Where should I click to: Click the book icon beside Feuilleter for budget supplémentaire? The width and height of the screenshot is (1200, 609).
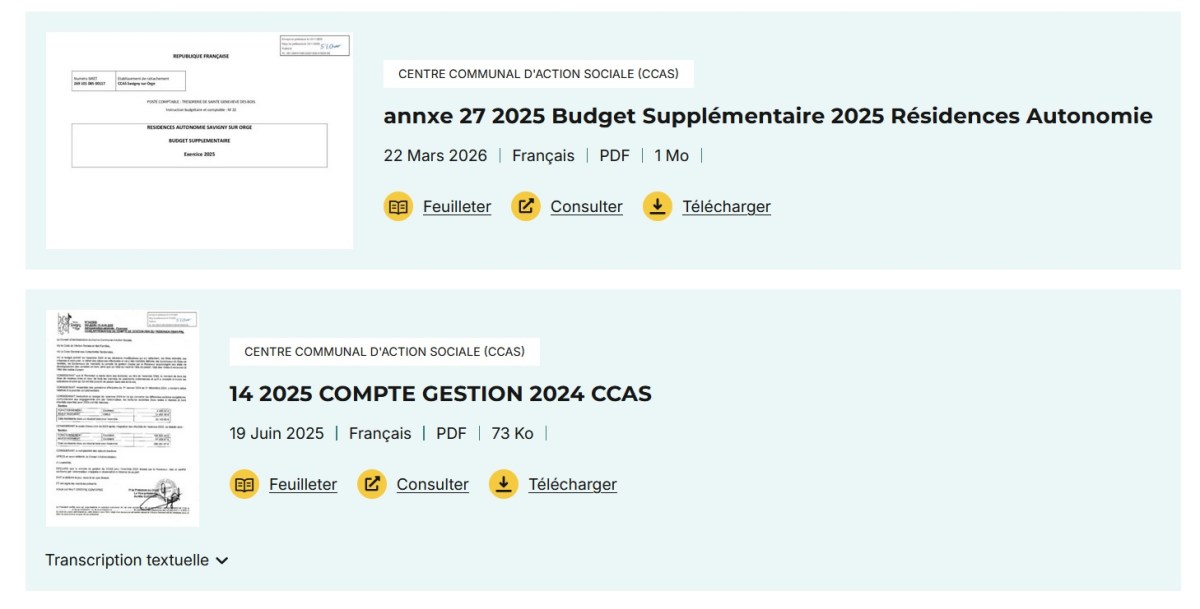coord(398,206)
